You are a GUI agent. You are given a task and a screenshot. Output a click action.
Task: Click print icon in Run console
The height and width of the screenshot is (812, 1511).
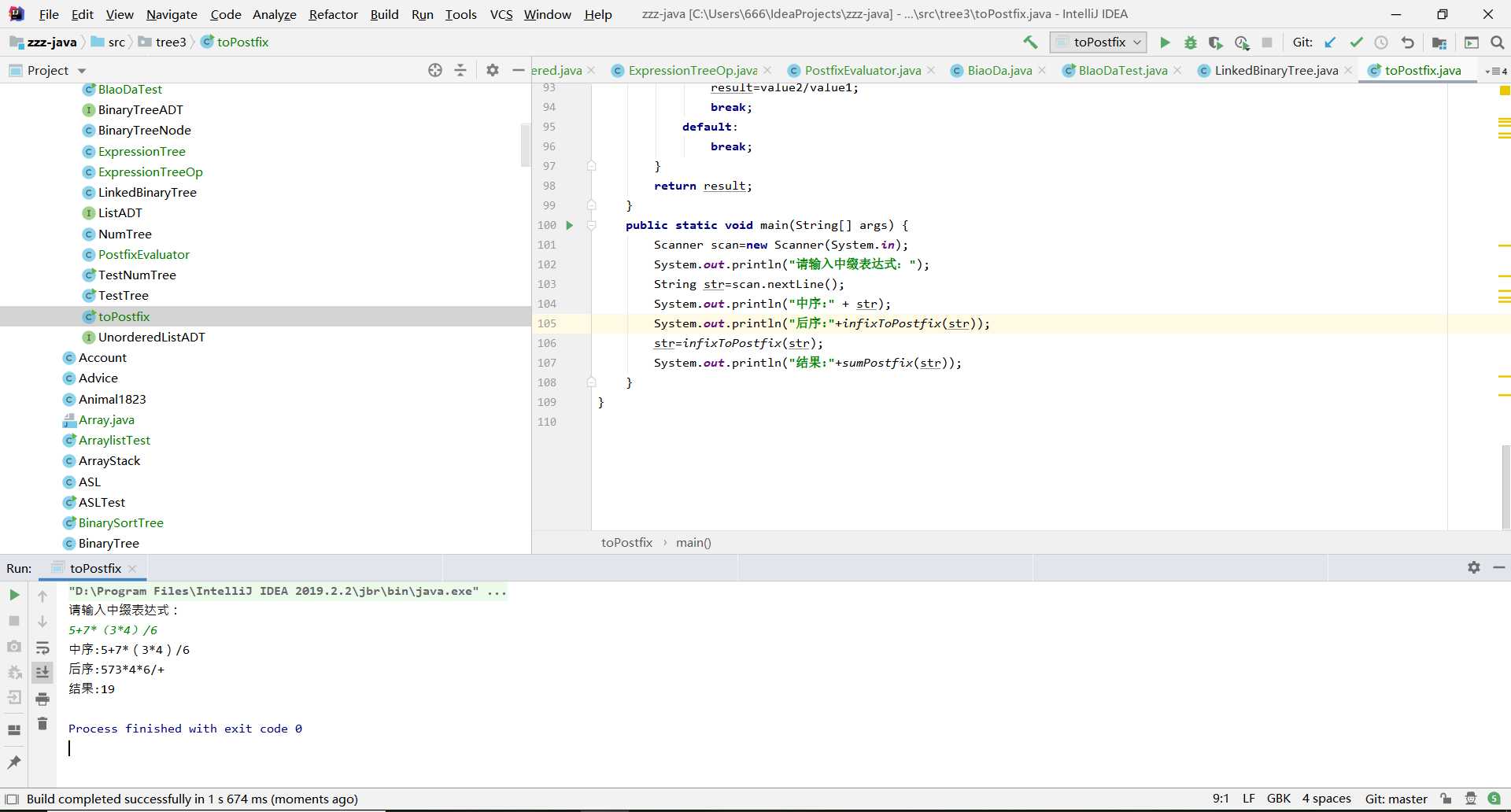pyautogui.click(x=42, y=699)
